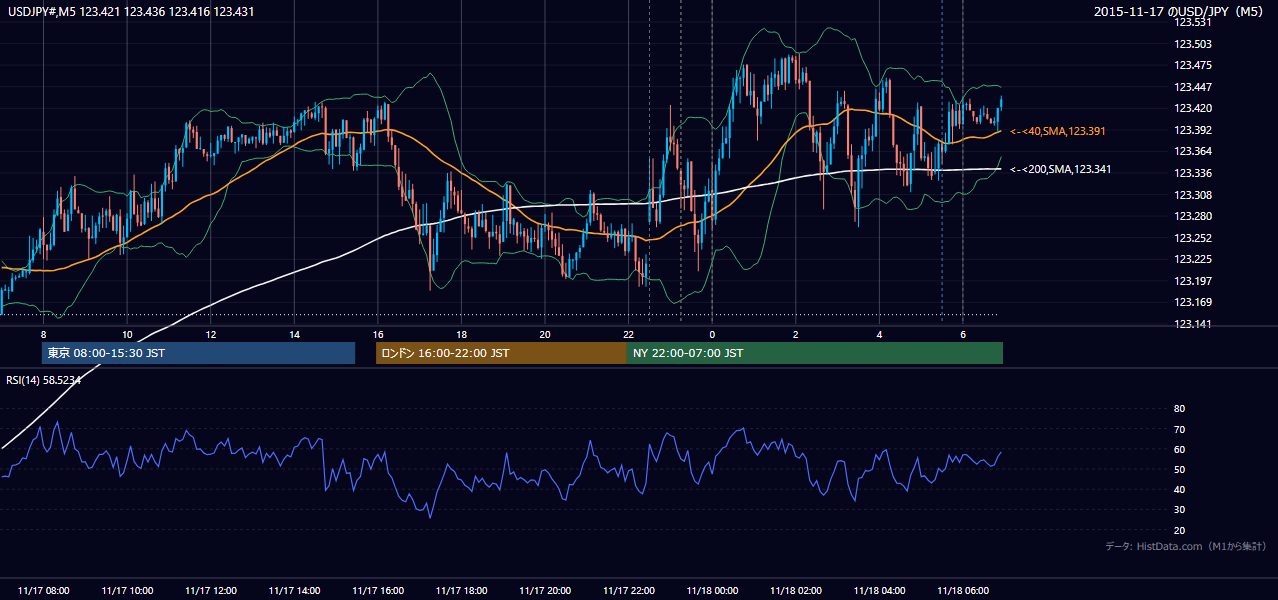The height and width of the screenshot is (600, 1278).
Task: Click bottom time label 11/17 12:00
Action: 211,591
